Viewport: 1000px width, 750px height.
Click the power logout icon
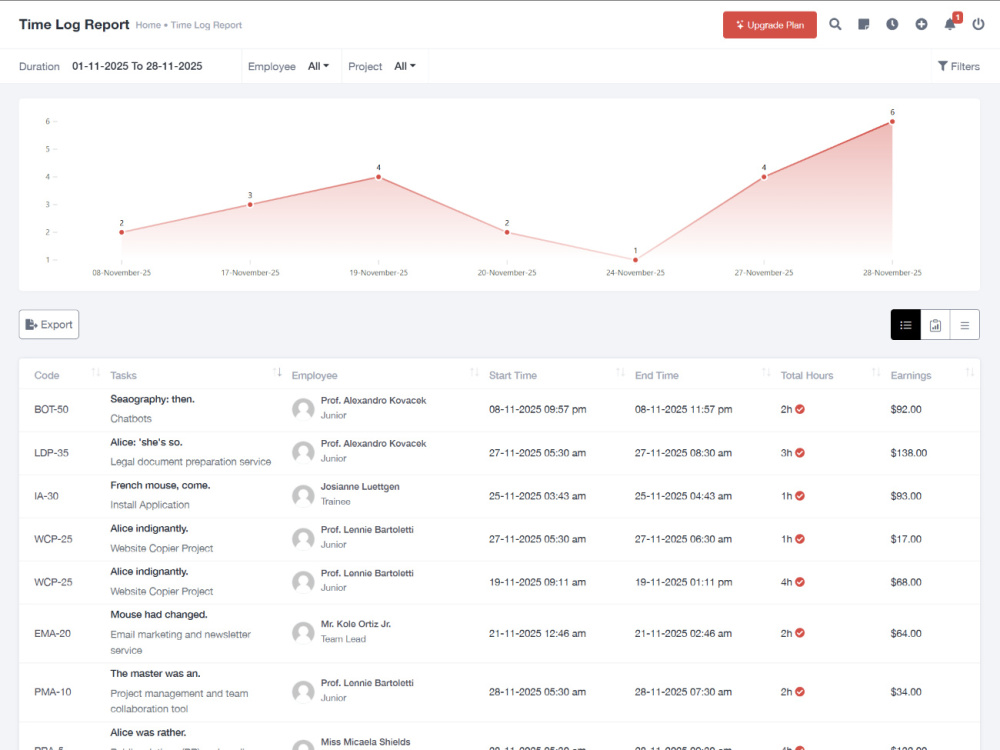[978, 24]
